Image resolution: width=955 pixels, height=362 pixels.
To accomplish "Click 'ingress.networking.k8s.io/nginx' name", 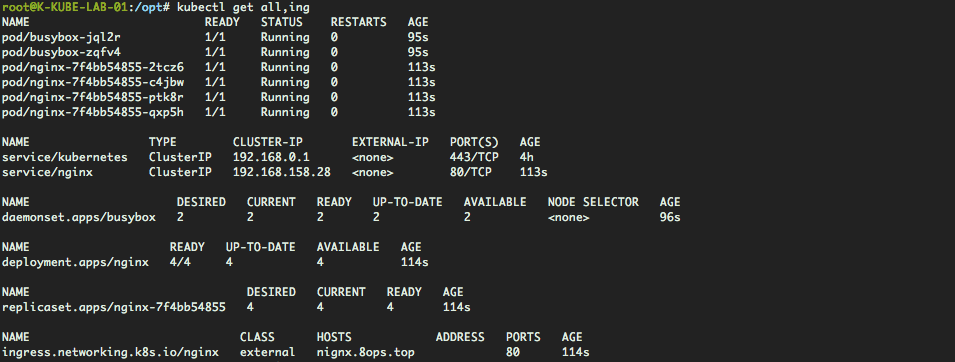I will (110, 352).
